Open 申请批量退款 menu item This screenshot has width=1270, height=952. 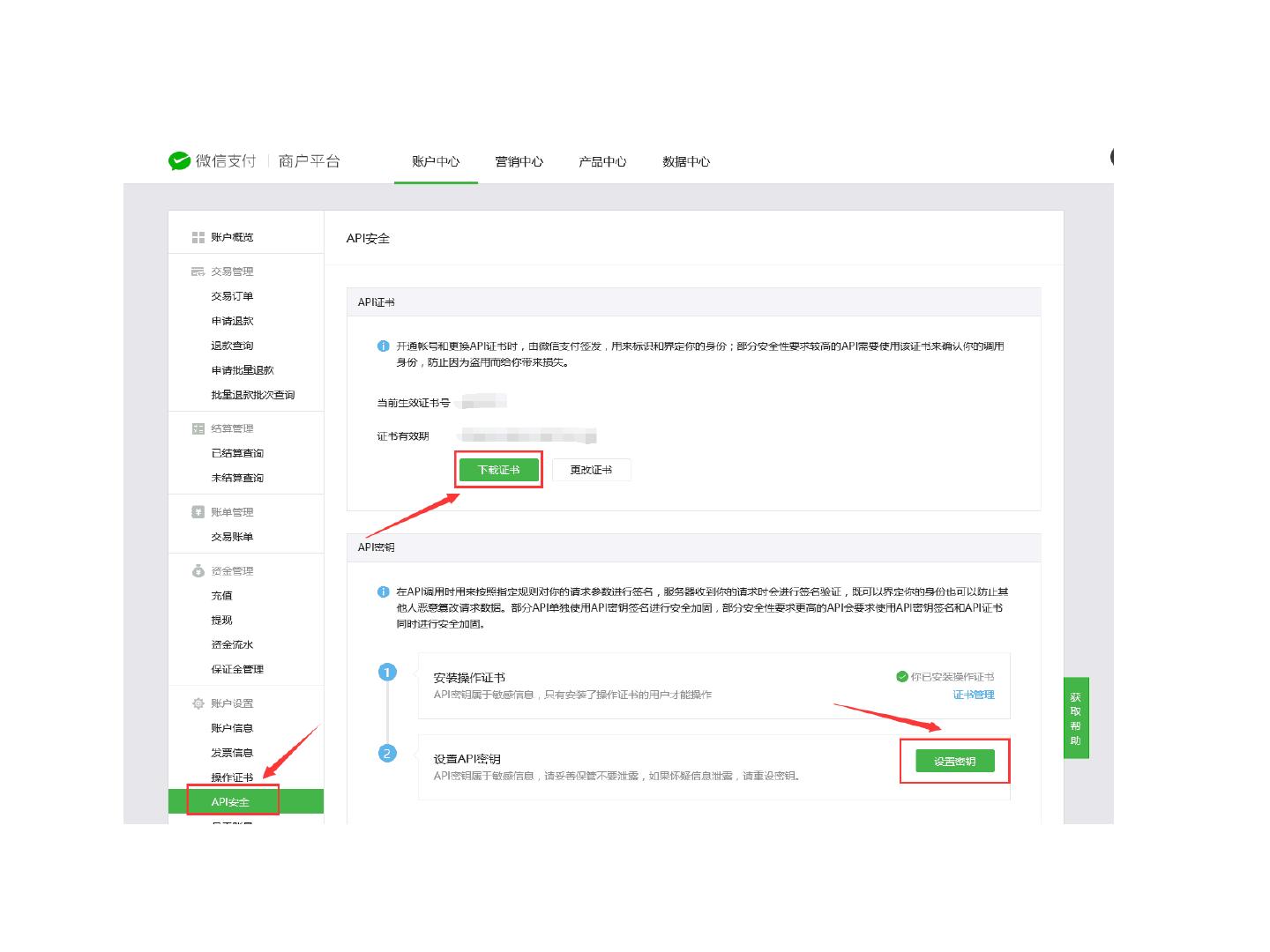tap(243, 370)
